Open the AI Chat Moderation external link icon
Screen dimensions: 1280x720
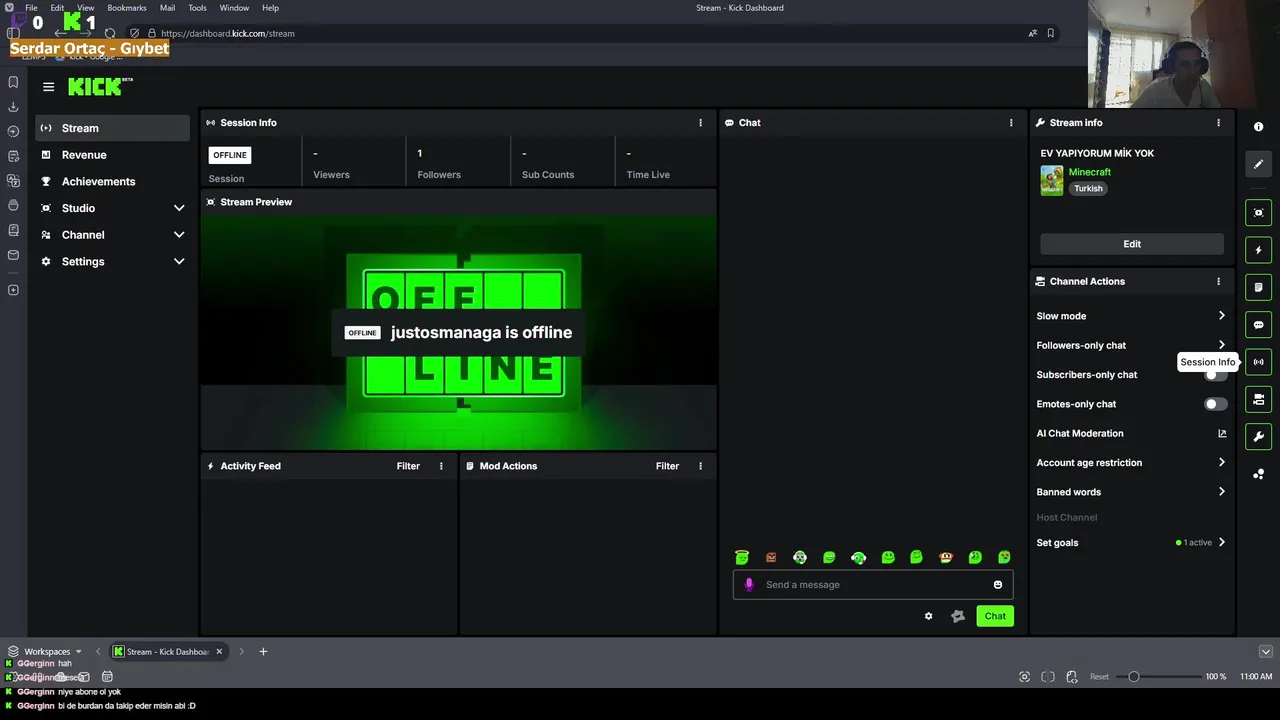click(1222, 433)
